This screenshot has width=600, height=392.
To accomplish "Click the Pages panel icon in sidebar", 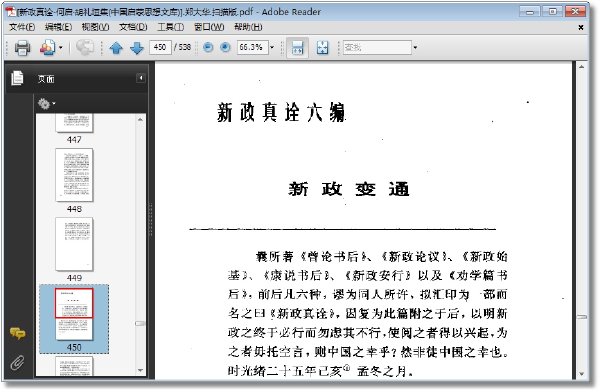I will click(17, 78).
